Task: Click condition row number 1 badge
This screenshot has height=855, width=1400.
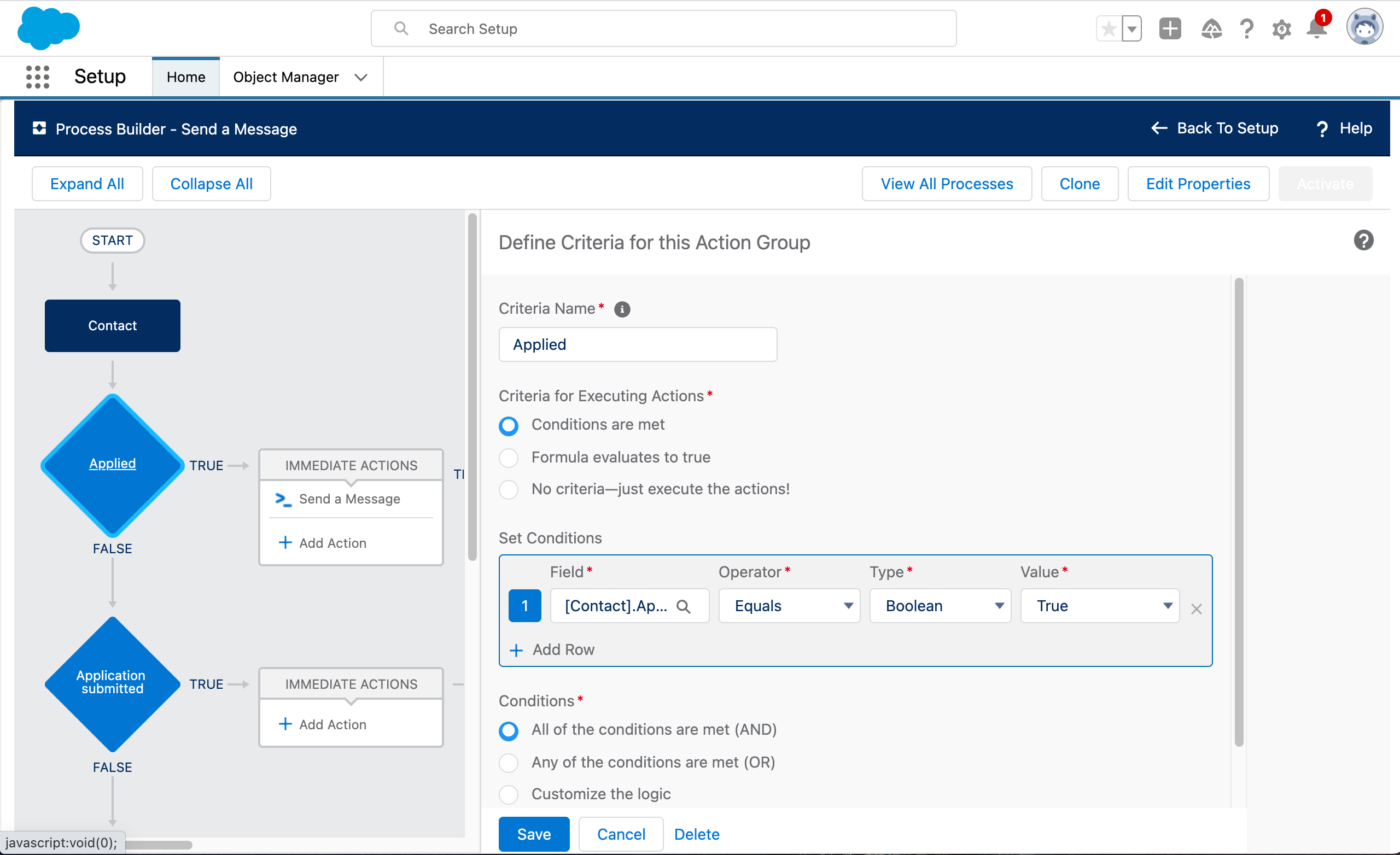Action: coord(524,606)
